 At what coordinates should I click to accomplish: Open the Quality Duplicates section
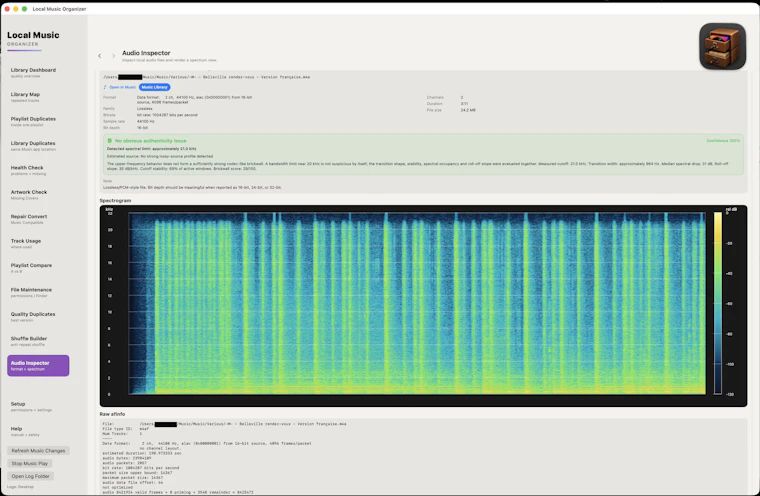pyautogui.click(x=33, y=317)
